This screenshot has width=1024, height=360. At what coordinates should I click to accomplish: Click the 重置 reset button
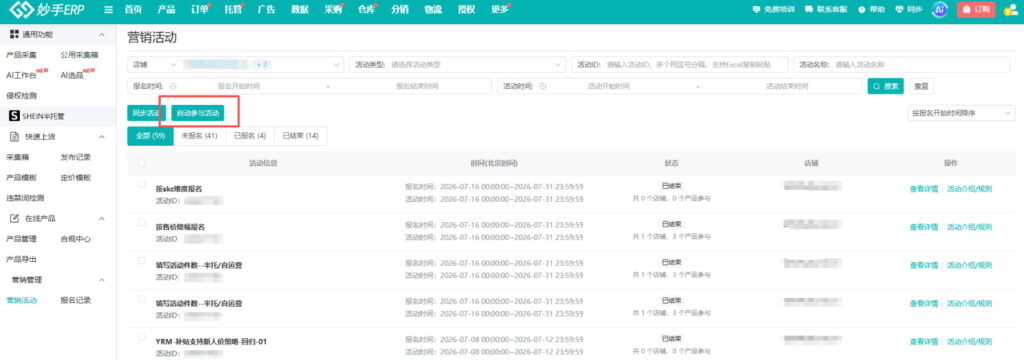pyautogui.click(x=920, y=86)
